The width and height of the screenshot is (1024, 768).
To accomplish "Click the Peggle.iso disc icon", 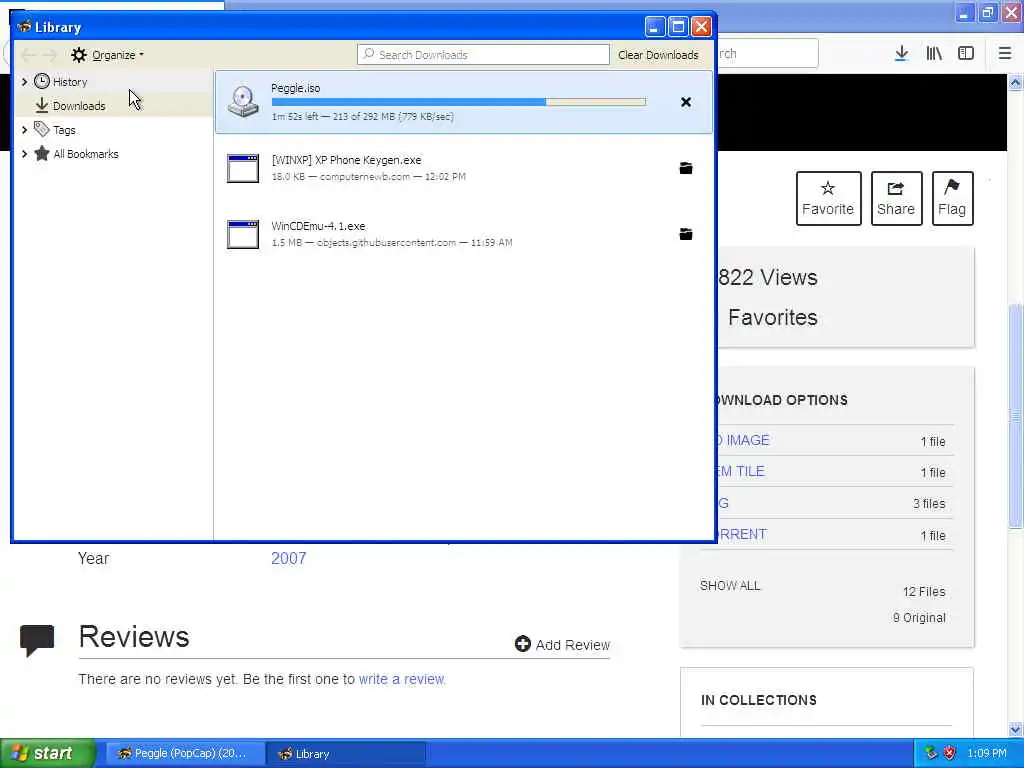I will pos(243,101).
